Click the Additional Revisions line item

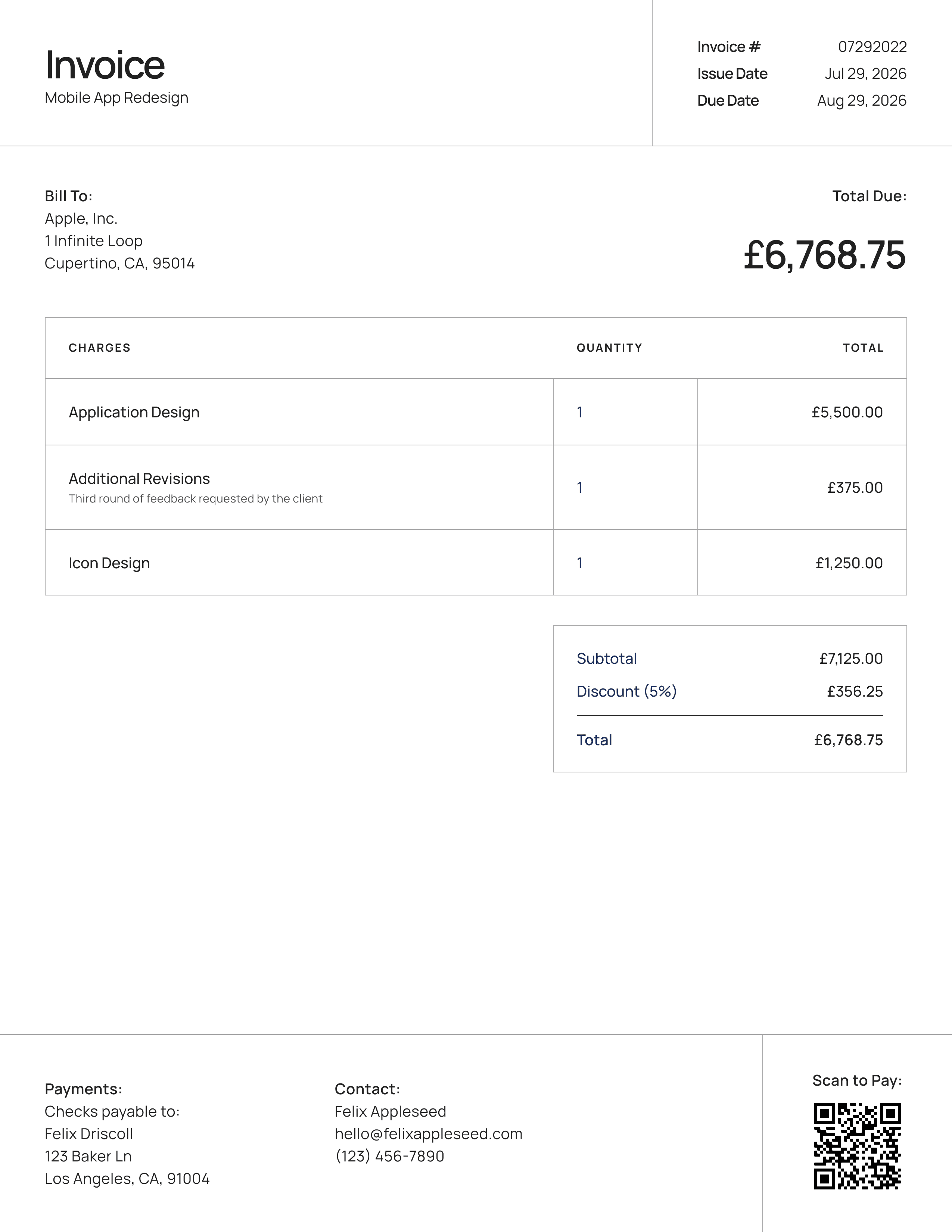[x=476, y=487]
